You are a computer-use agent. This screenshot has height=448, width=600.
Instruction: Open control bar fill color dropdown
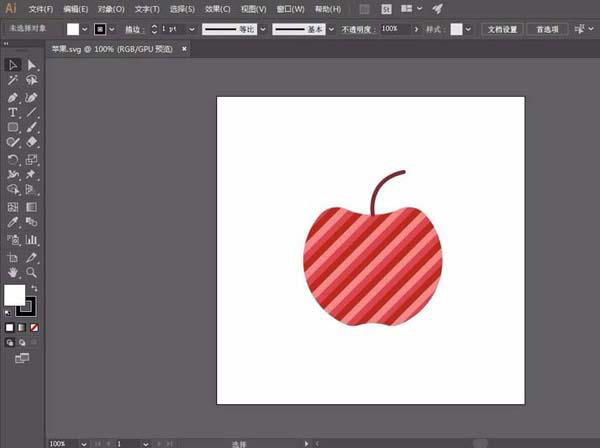pyautogui.click(x=85, y=29)
